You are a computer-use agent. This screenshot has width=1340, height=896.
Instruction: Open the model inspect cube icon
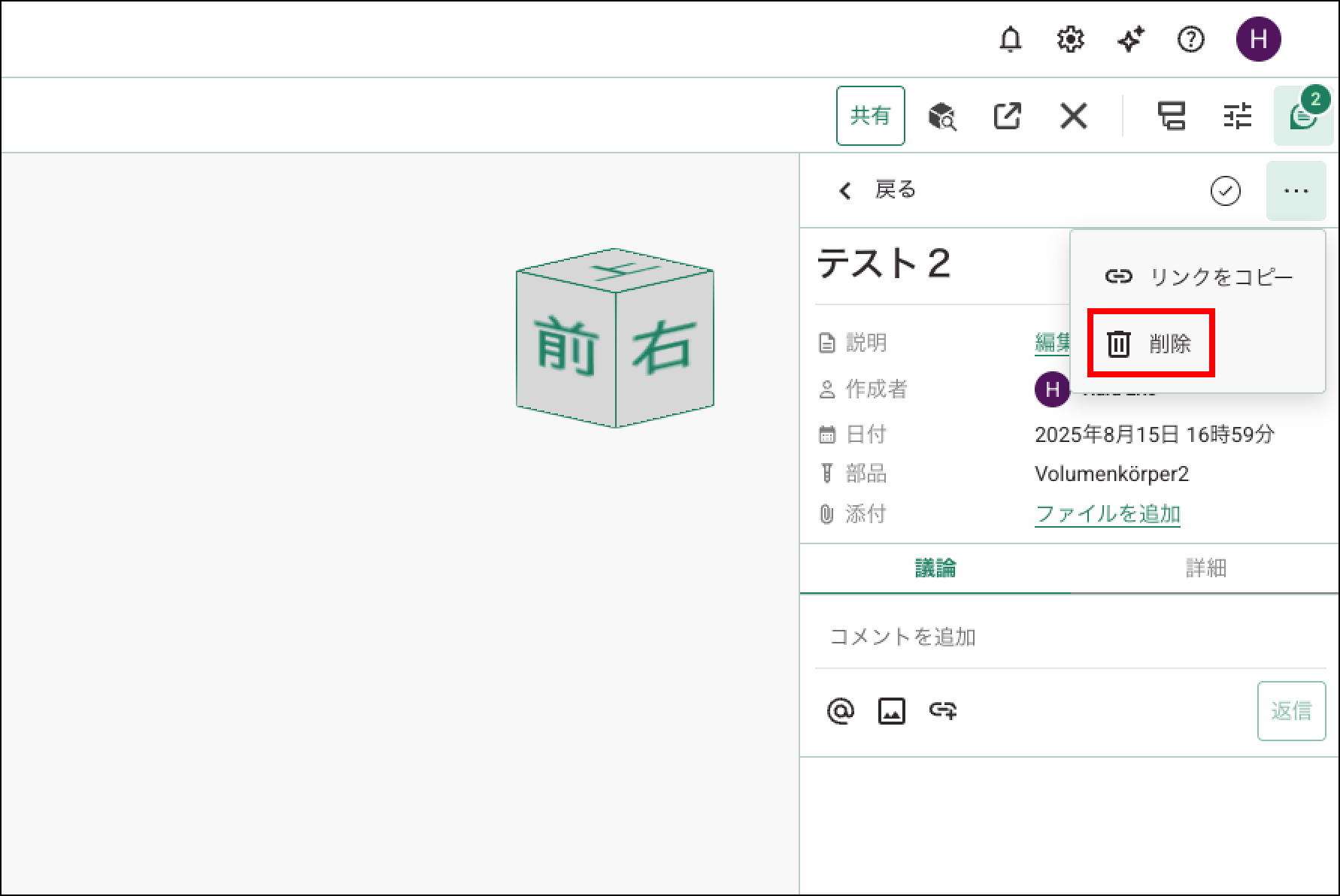click(x=941, y=117)
